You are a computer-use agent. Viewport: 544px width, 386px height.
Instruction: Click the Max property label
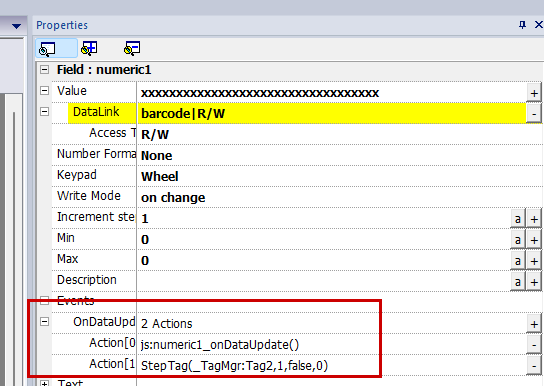pyautogui.click(x=68, y=259)
